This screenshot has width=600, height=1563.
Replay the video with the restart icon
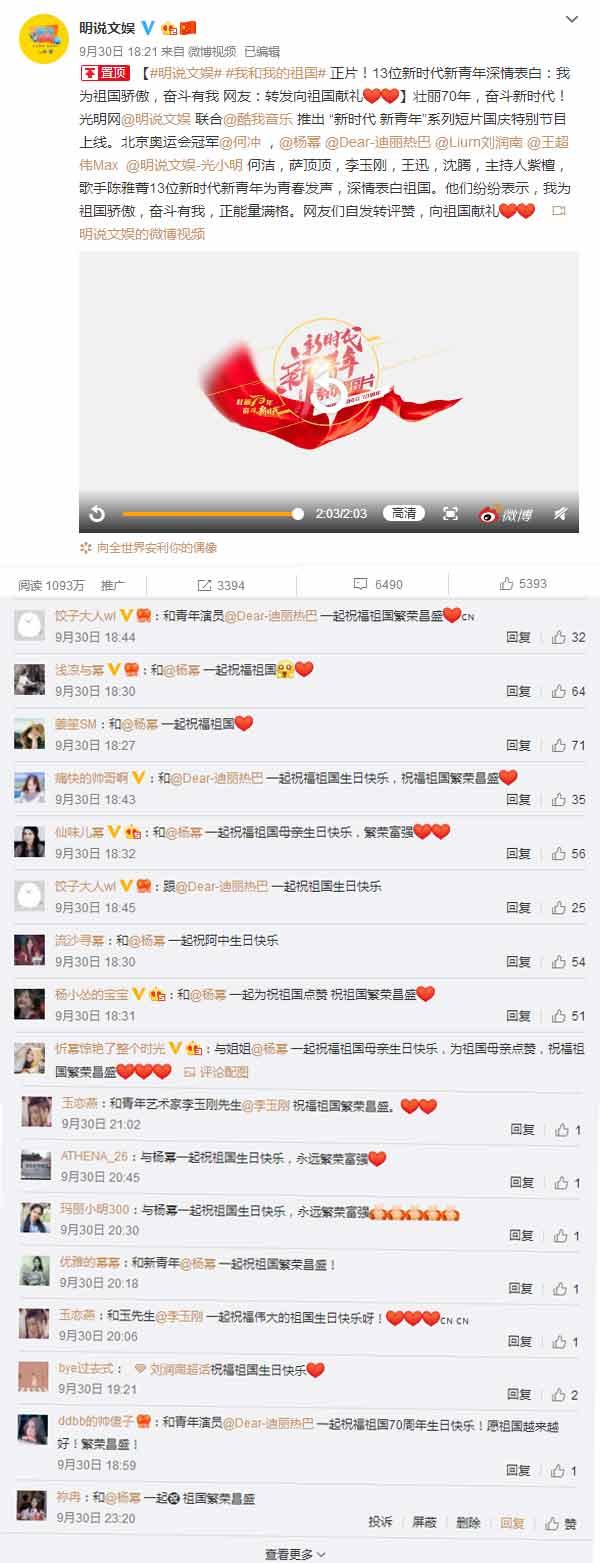[x=97, y=514]
